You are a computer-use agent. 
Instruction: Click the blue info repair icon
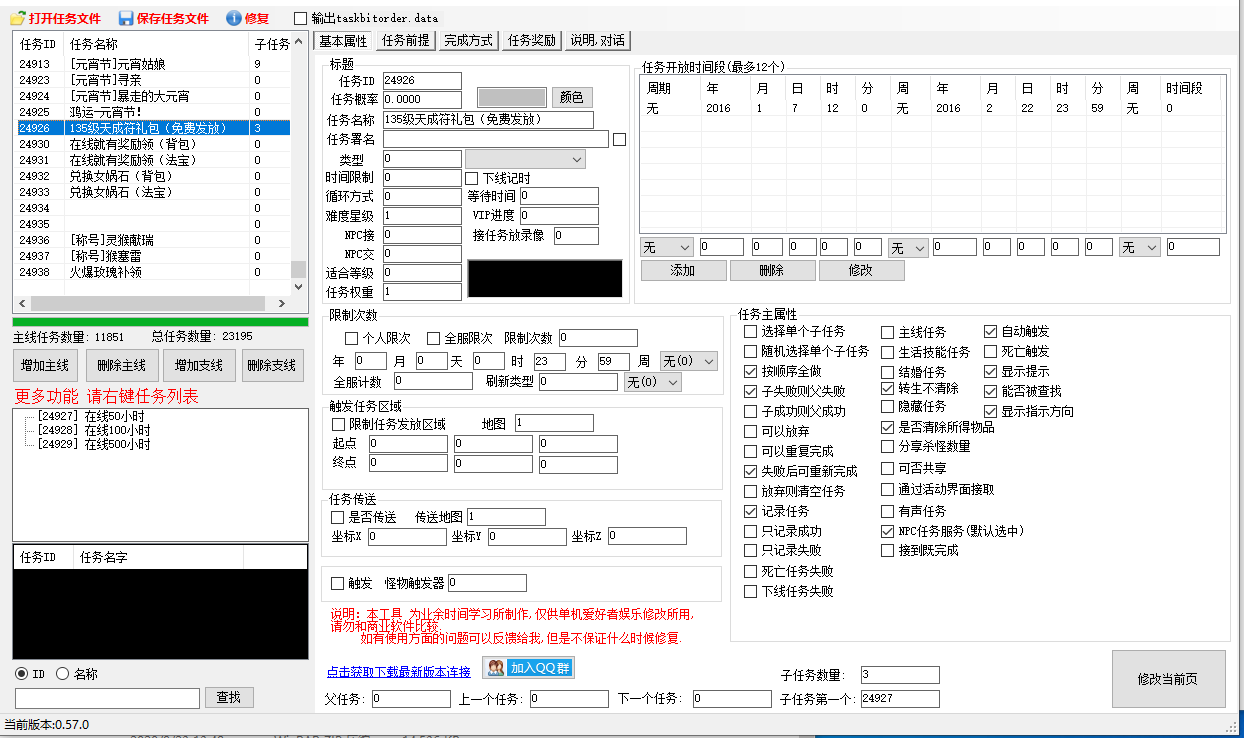[x=233, y=18]
